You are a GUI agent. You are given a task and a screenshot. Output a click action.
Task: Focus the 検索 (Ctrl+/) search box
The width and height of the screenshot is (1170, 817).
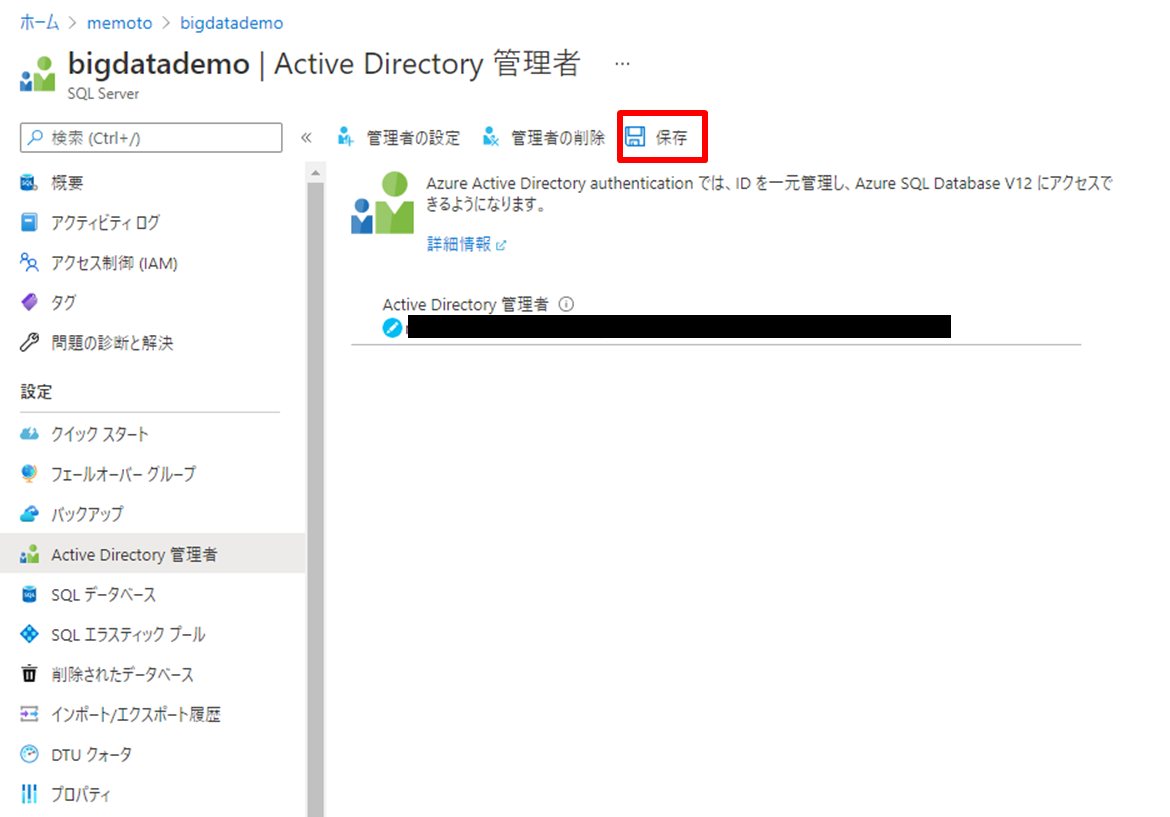[151, 137]
